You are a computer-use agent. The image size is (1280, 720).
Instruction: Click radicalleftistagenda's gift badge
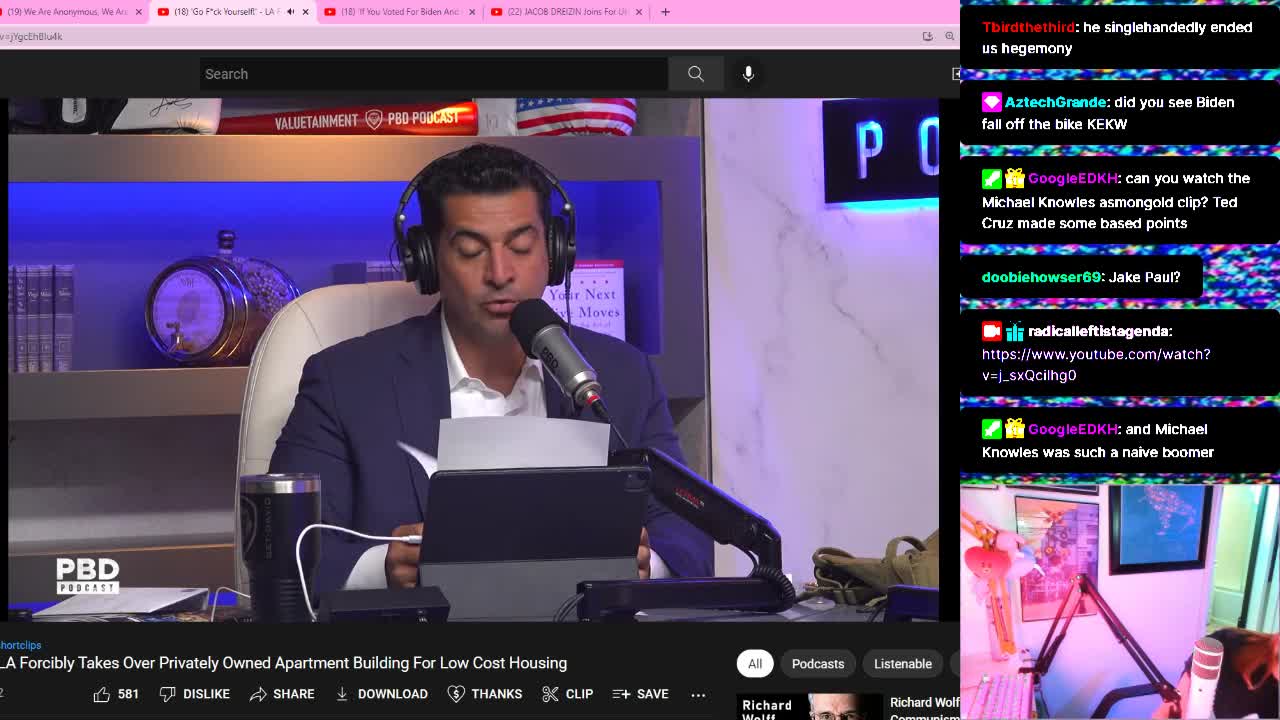(1014, 331)
